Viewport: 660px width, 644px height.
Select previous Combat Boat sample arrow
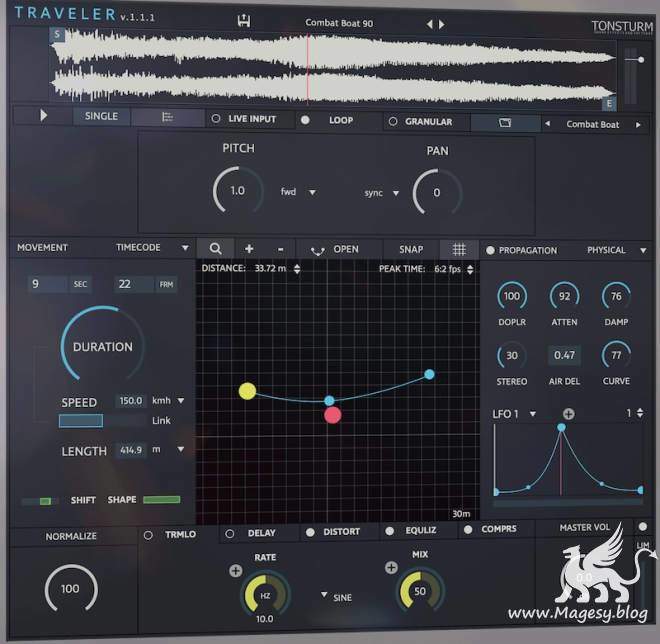tap(547, 124)
